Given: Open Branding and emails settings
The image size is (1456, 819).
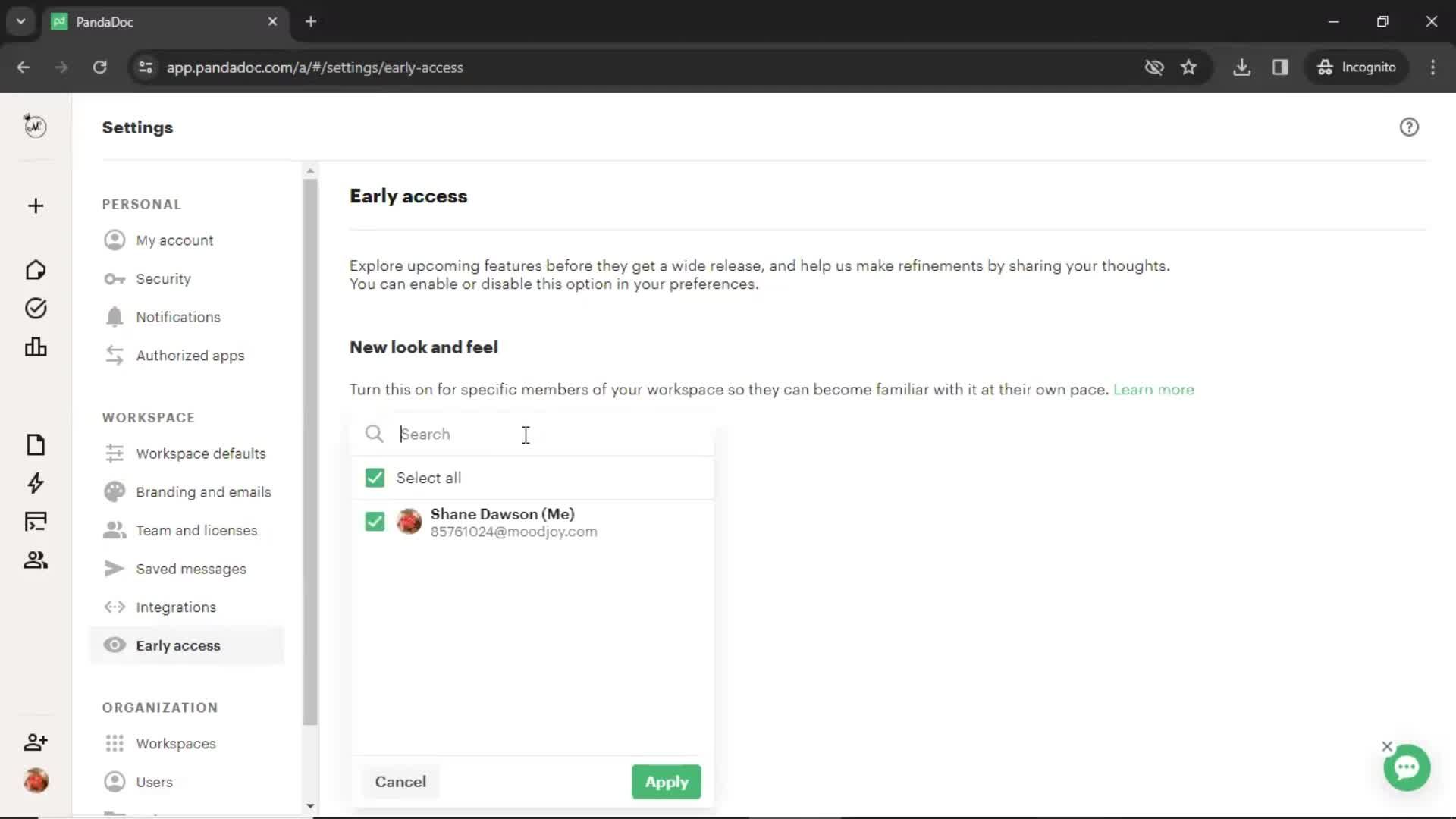Looking at the screenshot, I should pos(203,491).
